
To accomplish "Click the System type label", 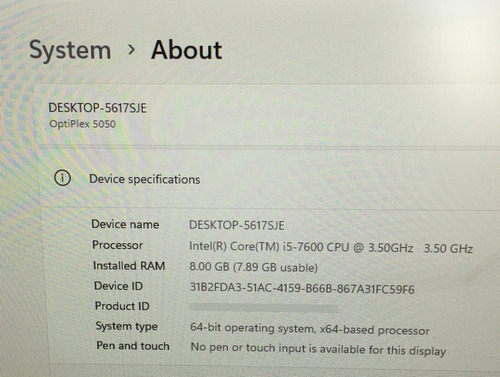I will [x=126, y=326].
